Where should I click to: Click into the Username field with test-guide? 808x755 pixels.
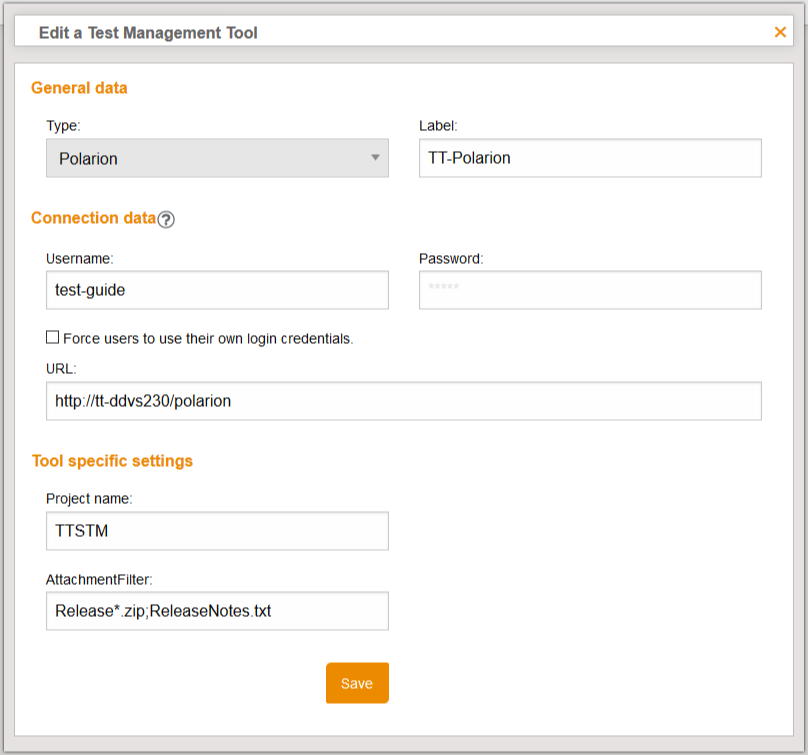[x=217, y=290]
